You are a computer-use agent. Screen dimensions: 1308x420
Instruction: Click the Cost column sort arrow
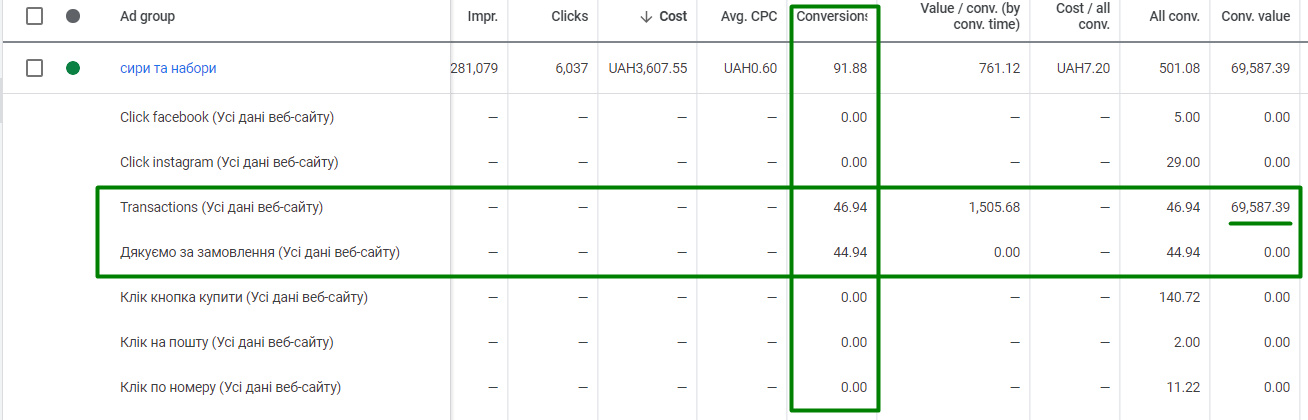(646, 17)
